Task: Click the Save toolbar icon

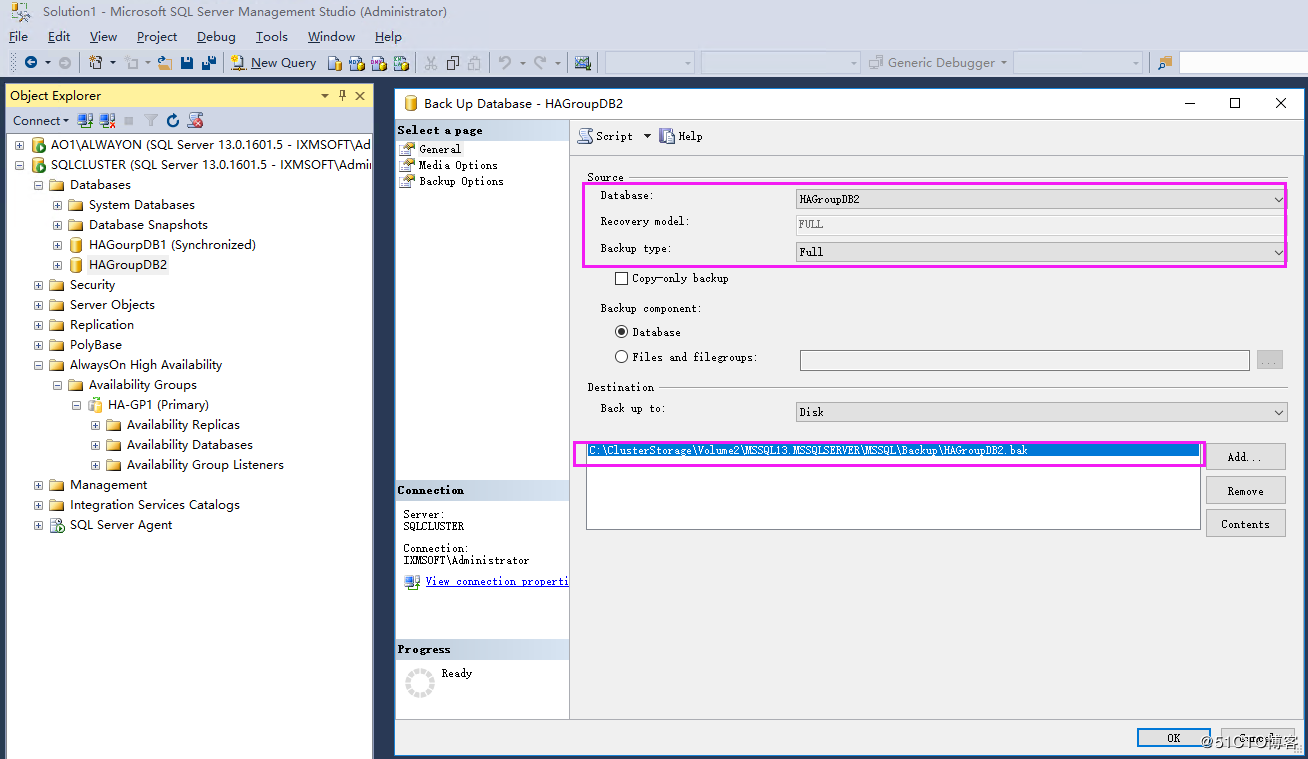Action: point(187,62)
